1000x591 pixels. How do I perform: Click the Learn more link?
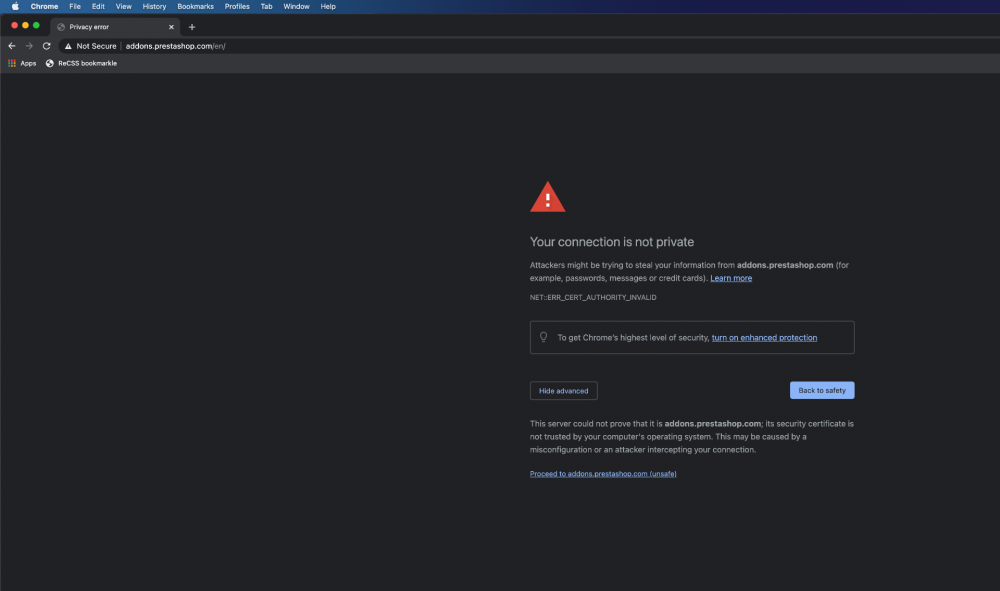[731, 277]
